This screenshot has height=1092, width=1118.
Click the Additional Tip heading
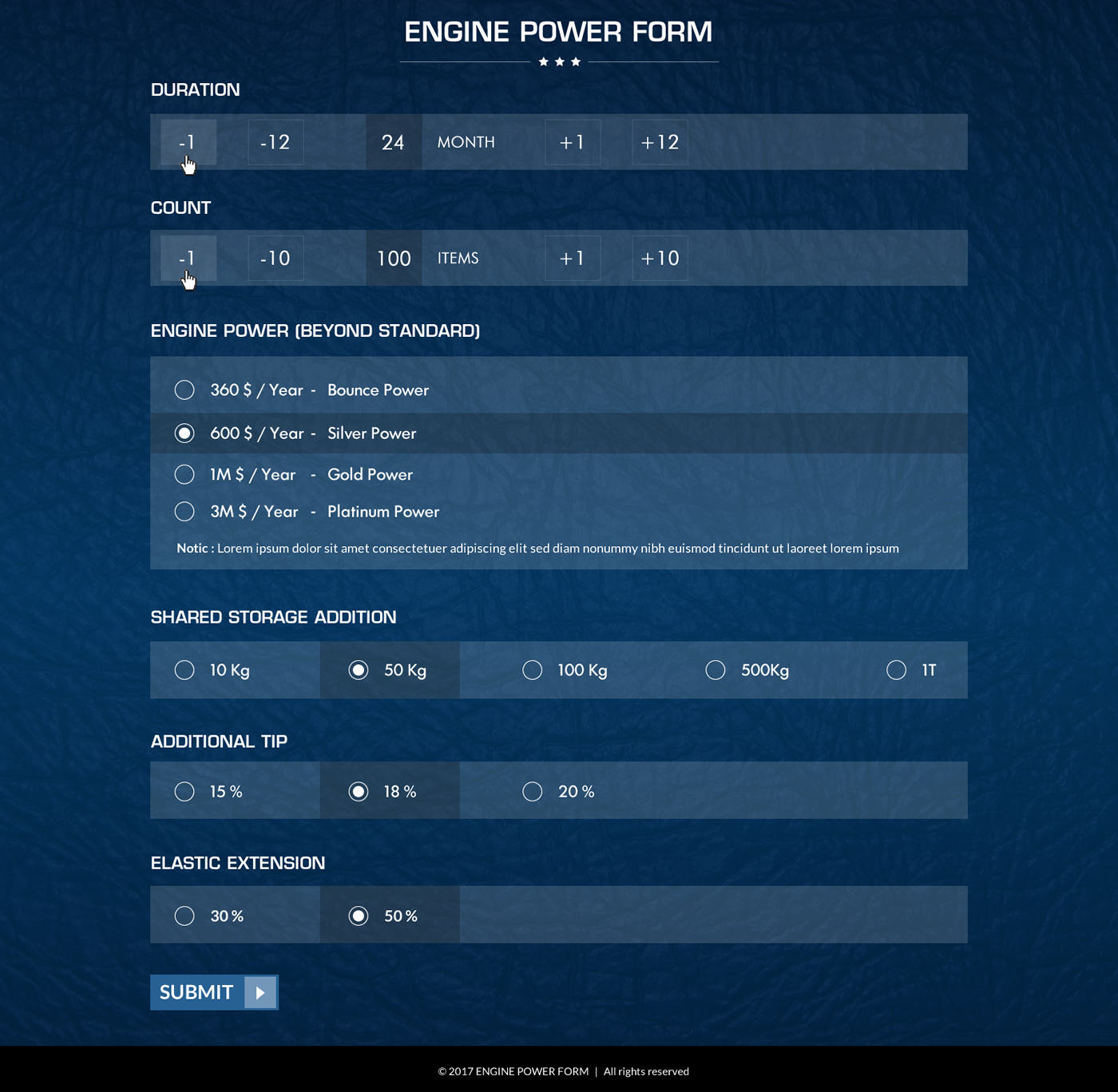[x=219, y=742]
